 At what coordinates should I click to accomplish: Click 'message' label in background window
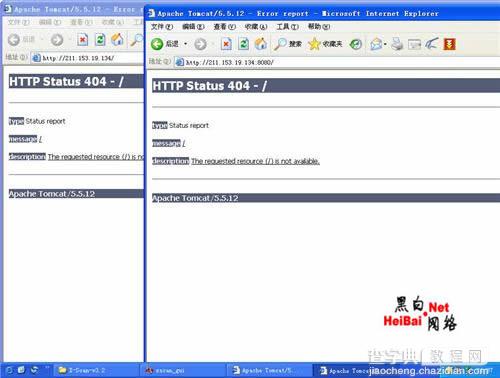point(23,139)
